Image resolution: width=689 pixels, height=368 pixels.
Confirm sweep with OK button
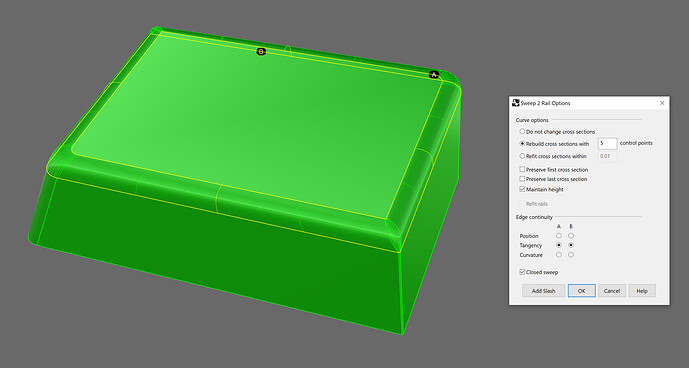coord(581,291)
